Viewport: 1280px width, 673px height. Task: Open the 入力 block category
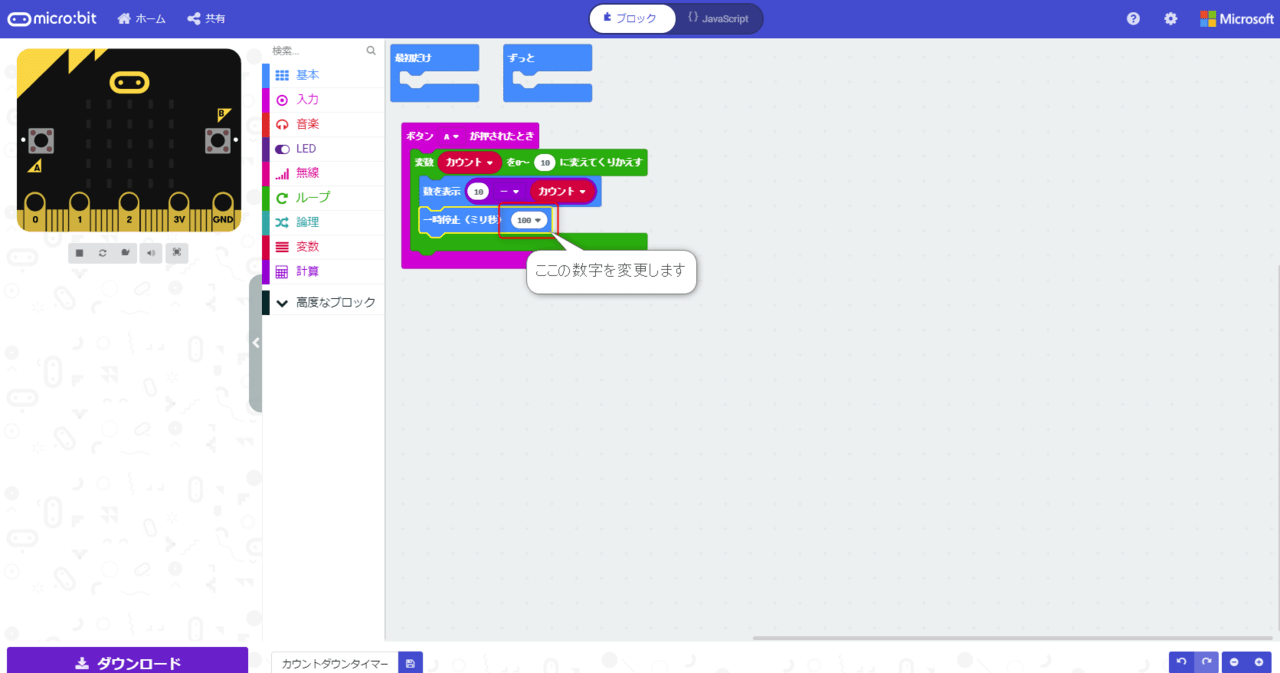(323, 100)
